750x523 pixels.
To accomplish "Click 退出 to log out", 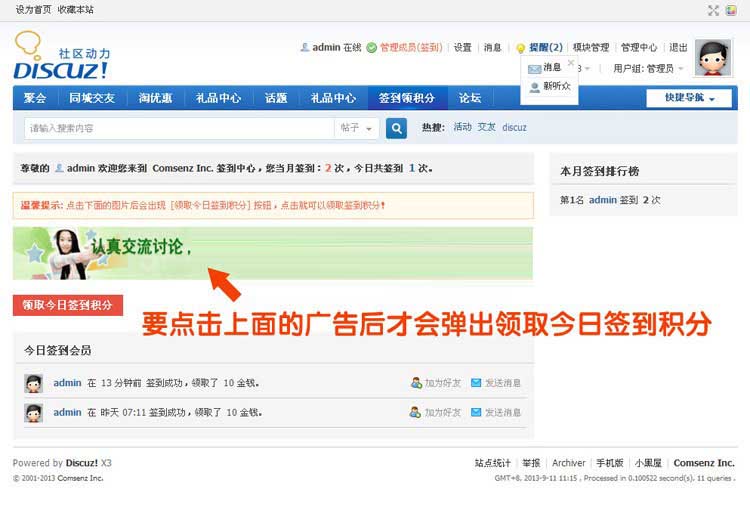I will (678, 48).
